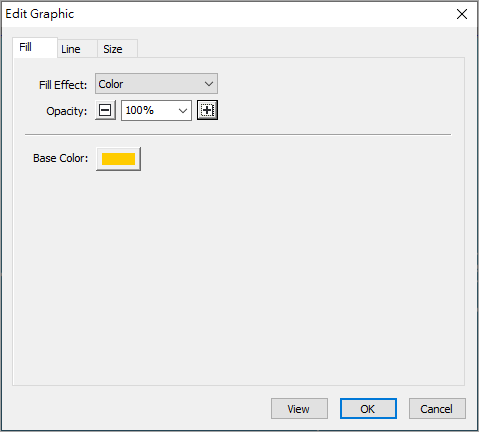The image size is (479, 432).
Task: Open the Fill Effect Color combo box
Action: (156, 84)
